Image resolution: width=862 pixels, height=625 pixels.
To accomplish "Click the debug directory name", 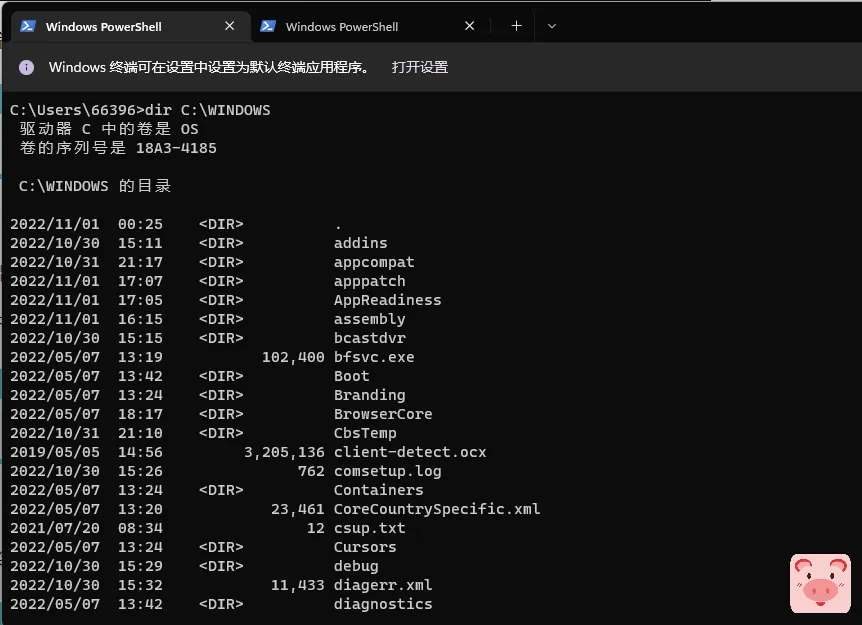I will pyautogui.click(x=356, y=566).
